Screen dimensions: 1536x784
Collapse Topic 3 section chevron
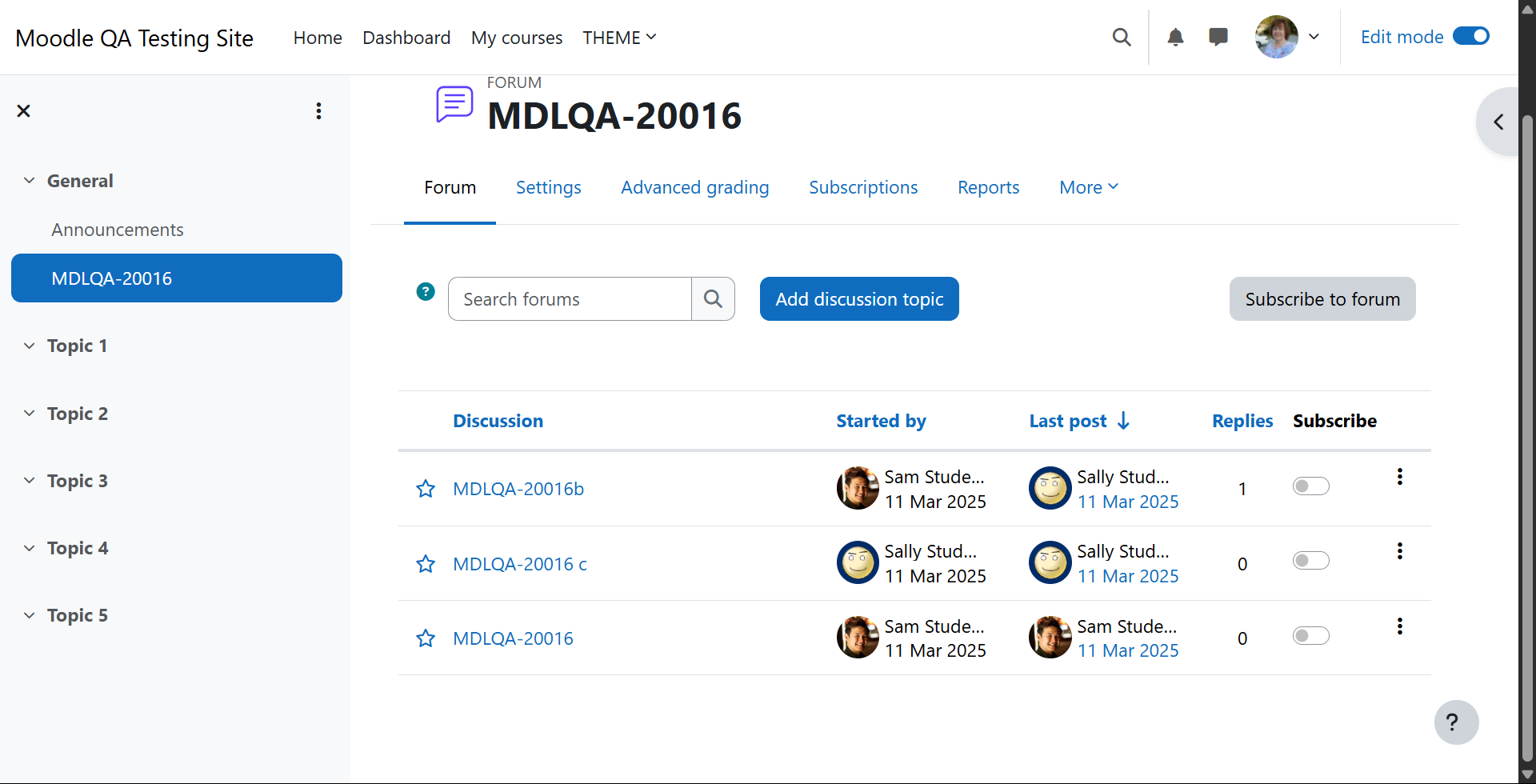[30, 481]
